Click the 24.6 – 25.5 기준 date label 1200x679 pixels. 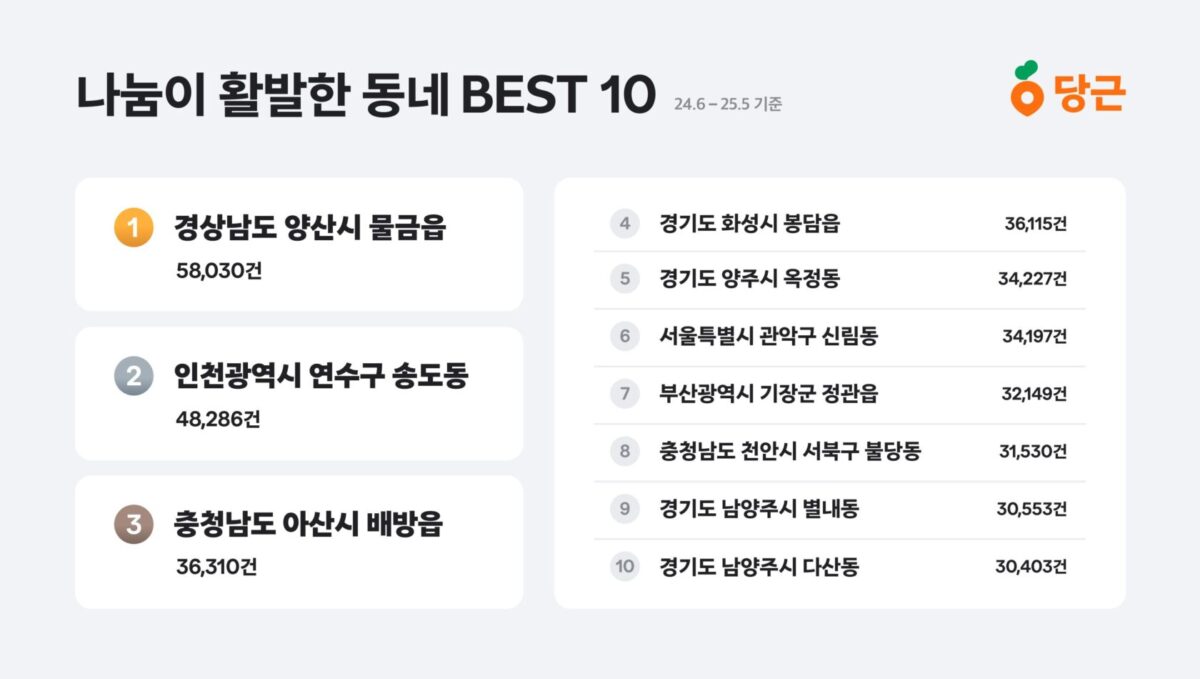[x=728, y=104]
